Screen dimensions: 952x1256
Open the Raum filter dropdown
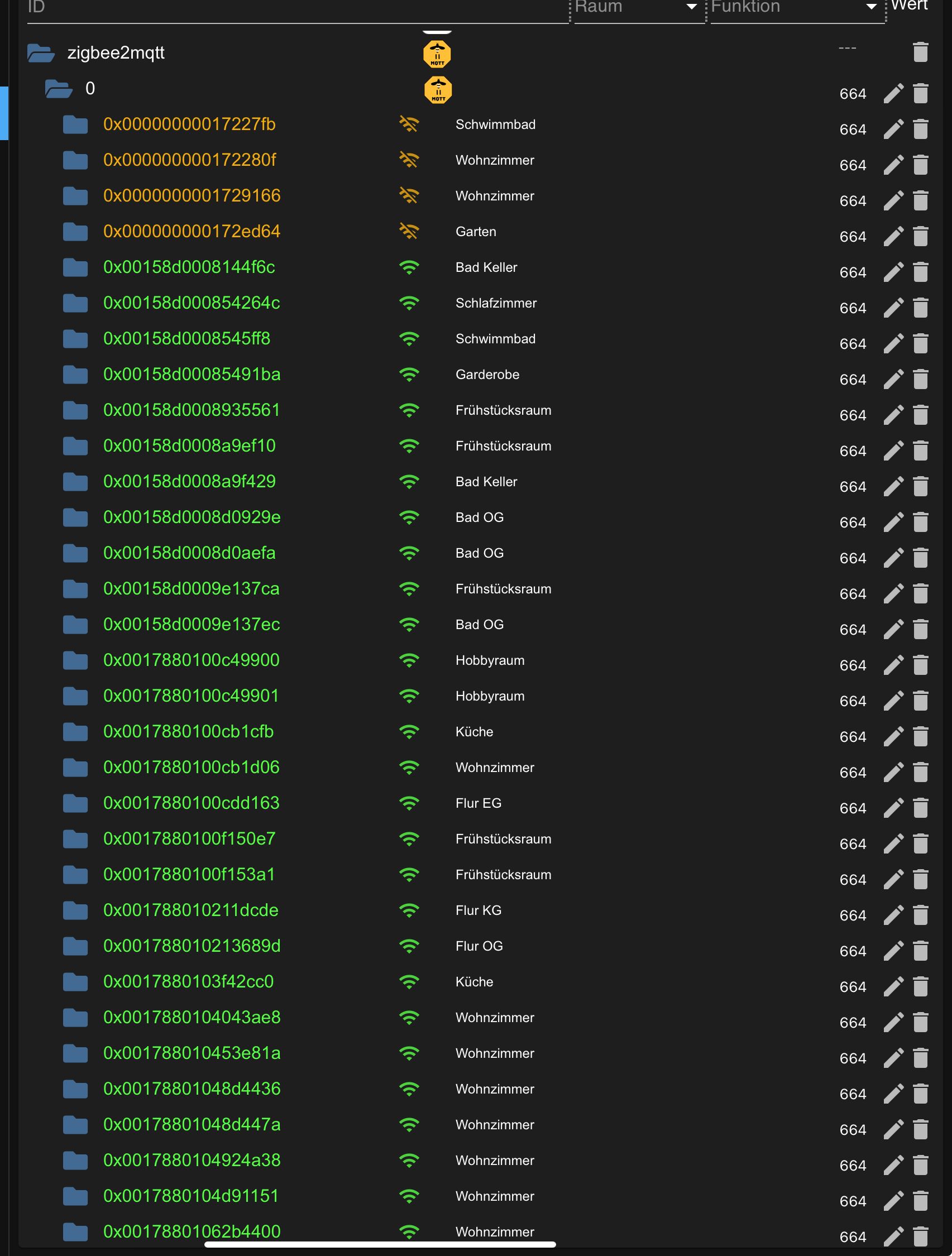(x=691, y=7)
